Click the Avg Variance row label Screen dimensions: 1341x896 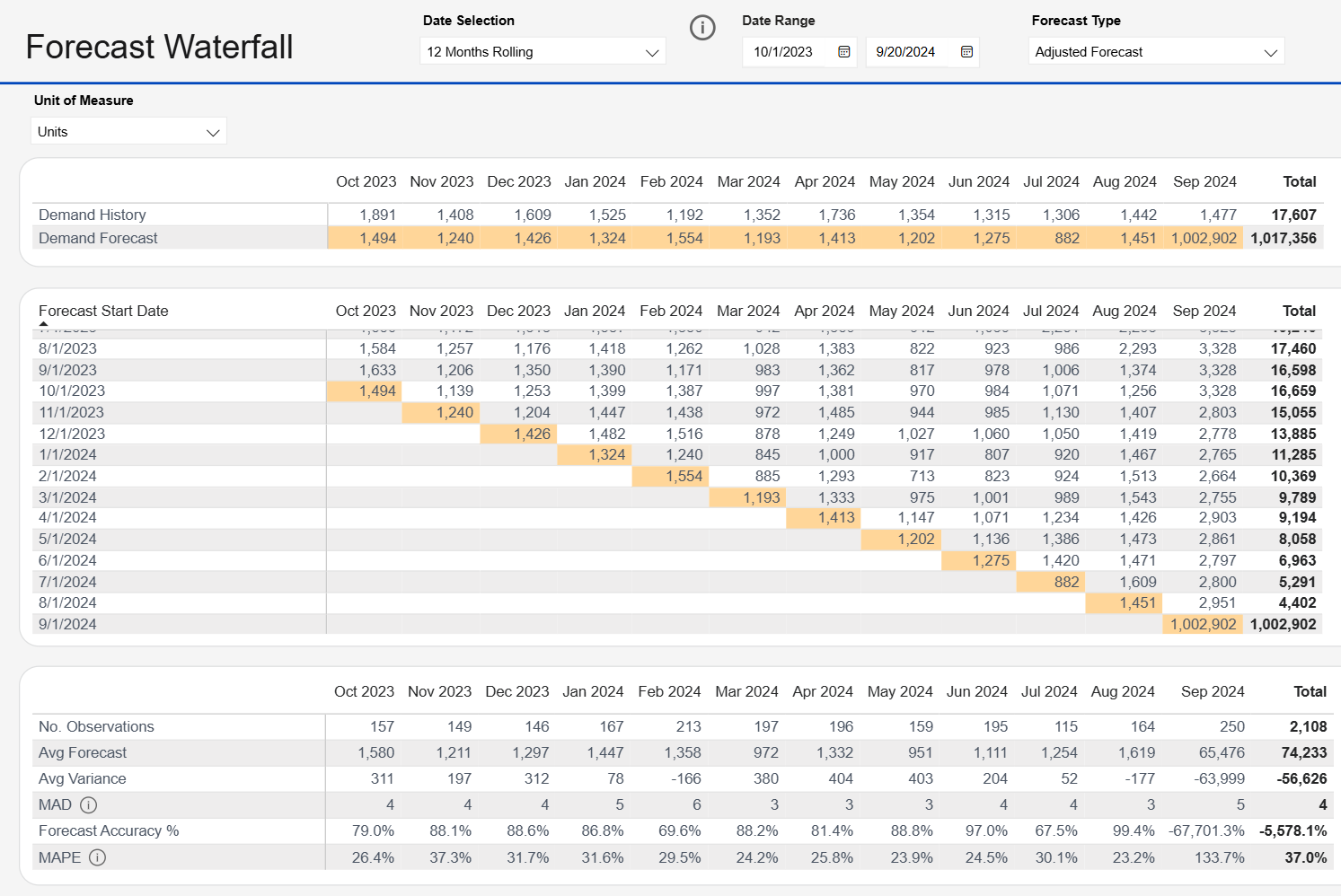[x=82, y=778]
